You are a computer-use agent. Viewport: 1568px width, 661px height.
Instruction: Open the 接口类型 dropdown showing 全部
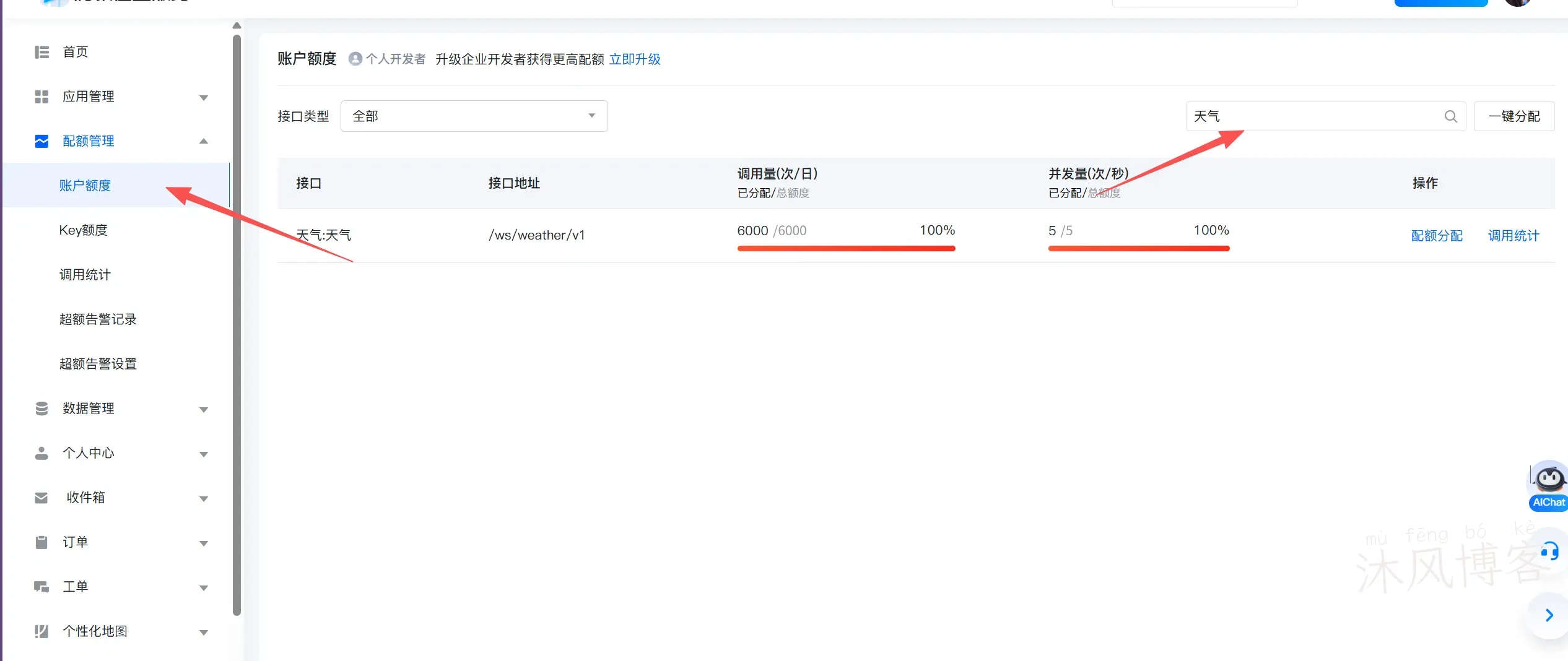tap(473, 116)
